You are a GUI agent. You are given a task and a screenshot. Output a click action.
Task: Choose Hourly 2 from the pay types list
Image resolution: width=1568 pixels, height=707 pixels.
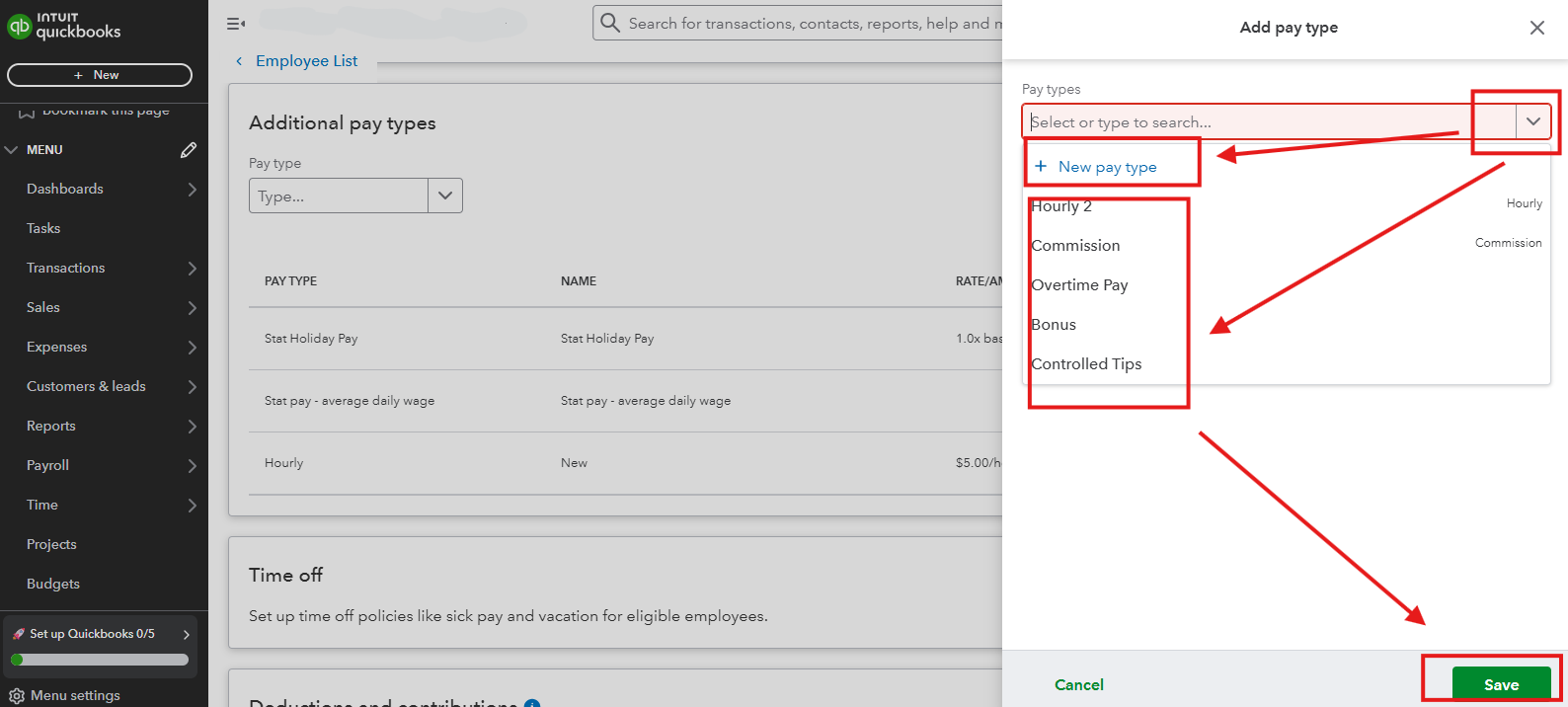tap(1287, 206)
